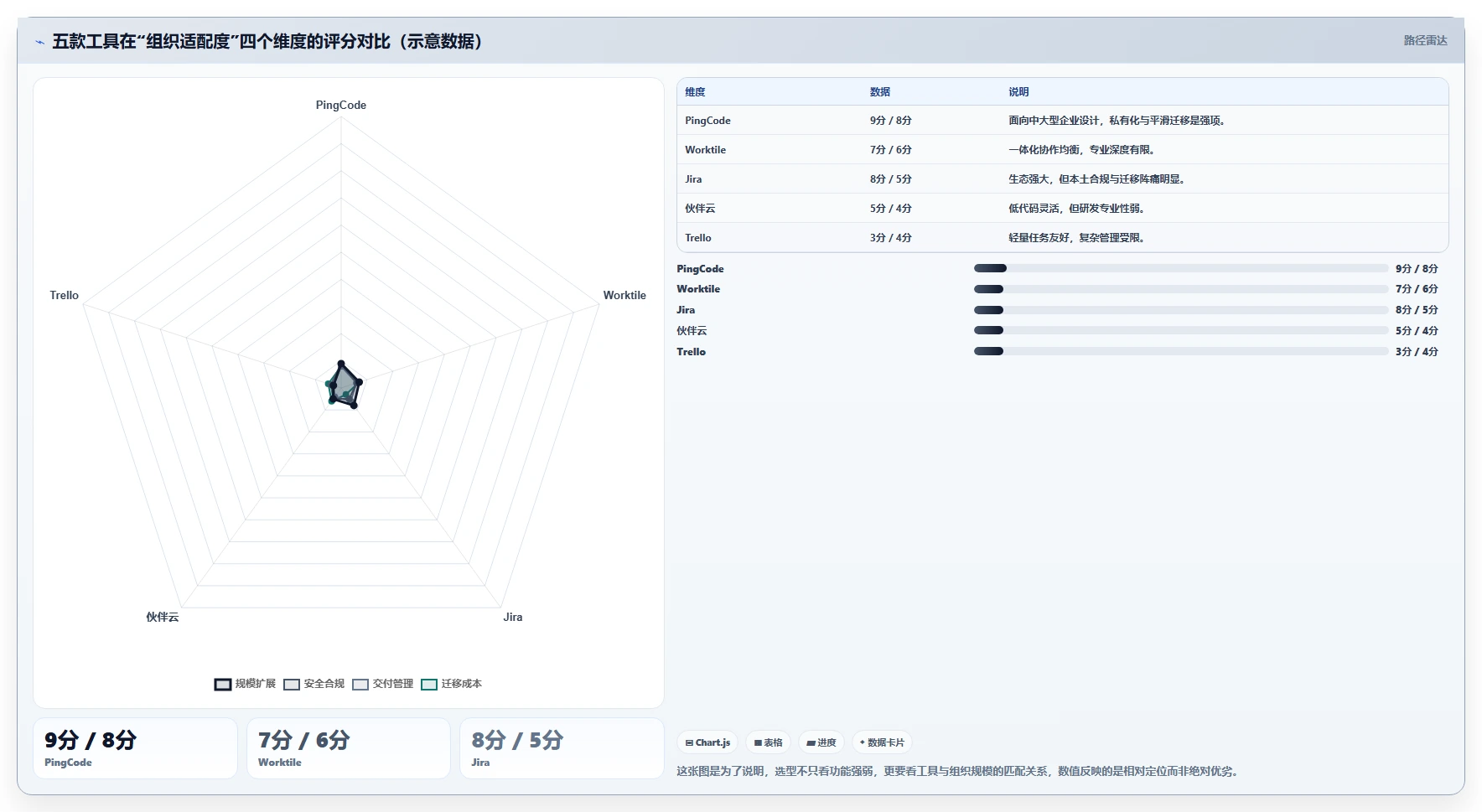1482x812 pixels.
Task: Toggle the 安全合规 legend item
Action: (x=313, y=684)
